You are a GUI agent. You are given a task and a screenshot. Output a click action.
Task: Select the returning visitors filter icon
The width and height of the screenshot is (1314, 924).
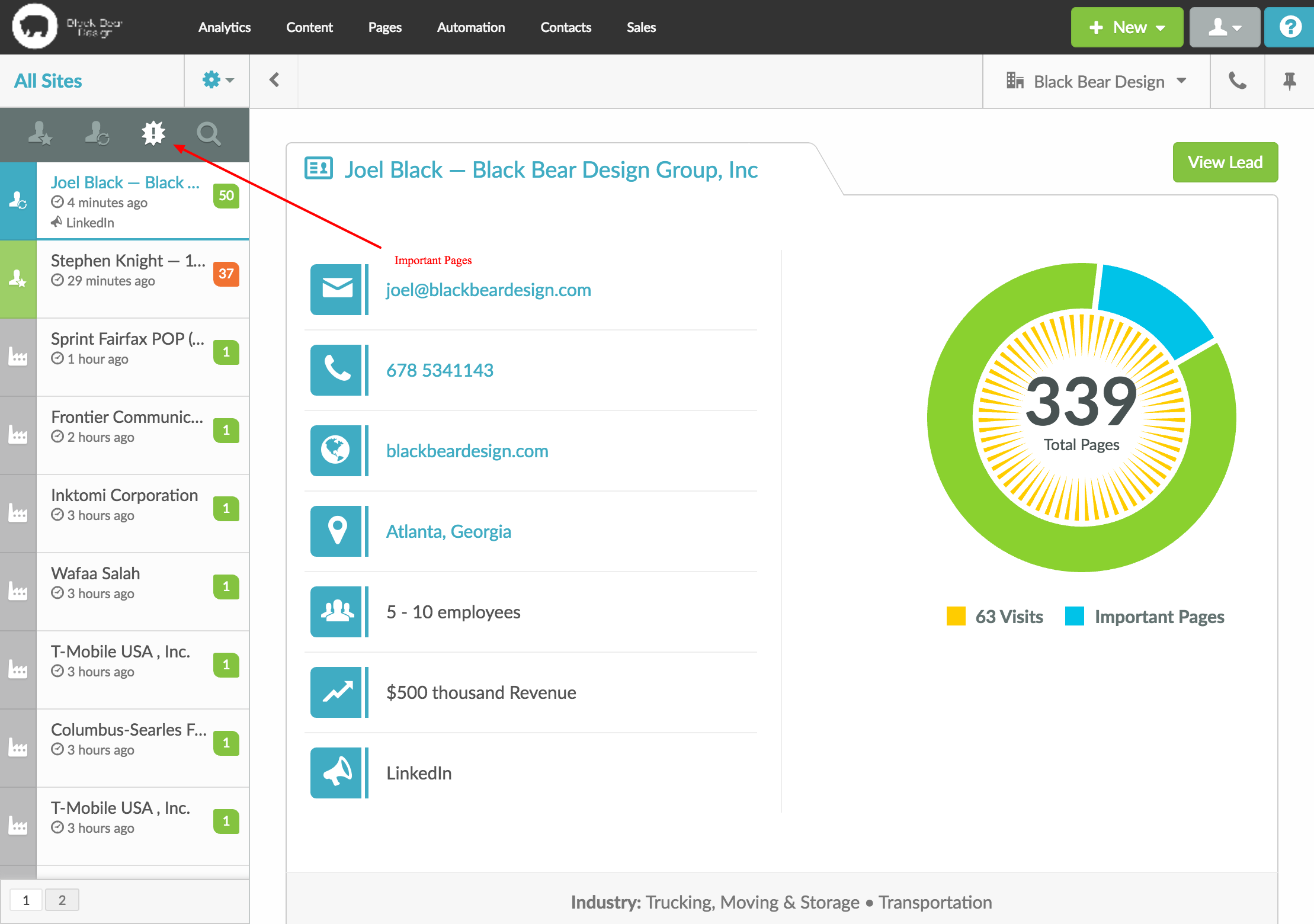coord(97,134)
